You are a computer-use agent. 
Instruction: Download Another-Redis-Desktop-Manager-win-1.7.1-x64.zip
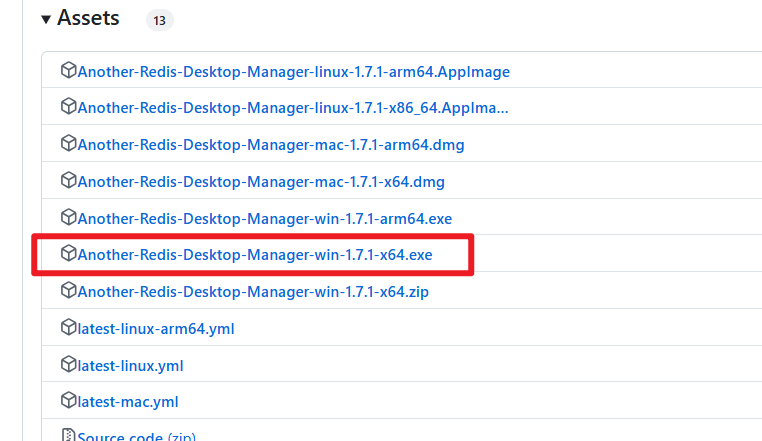[253, 291]
